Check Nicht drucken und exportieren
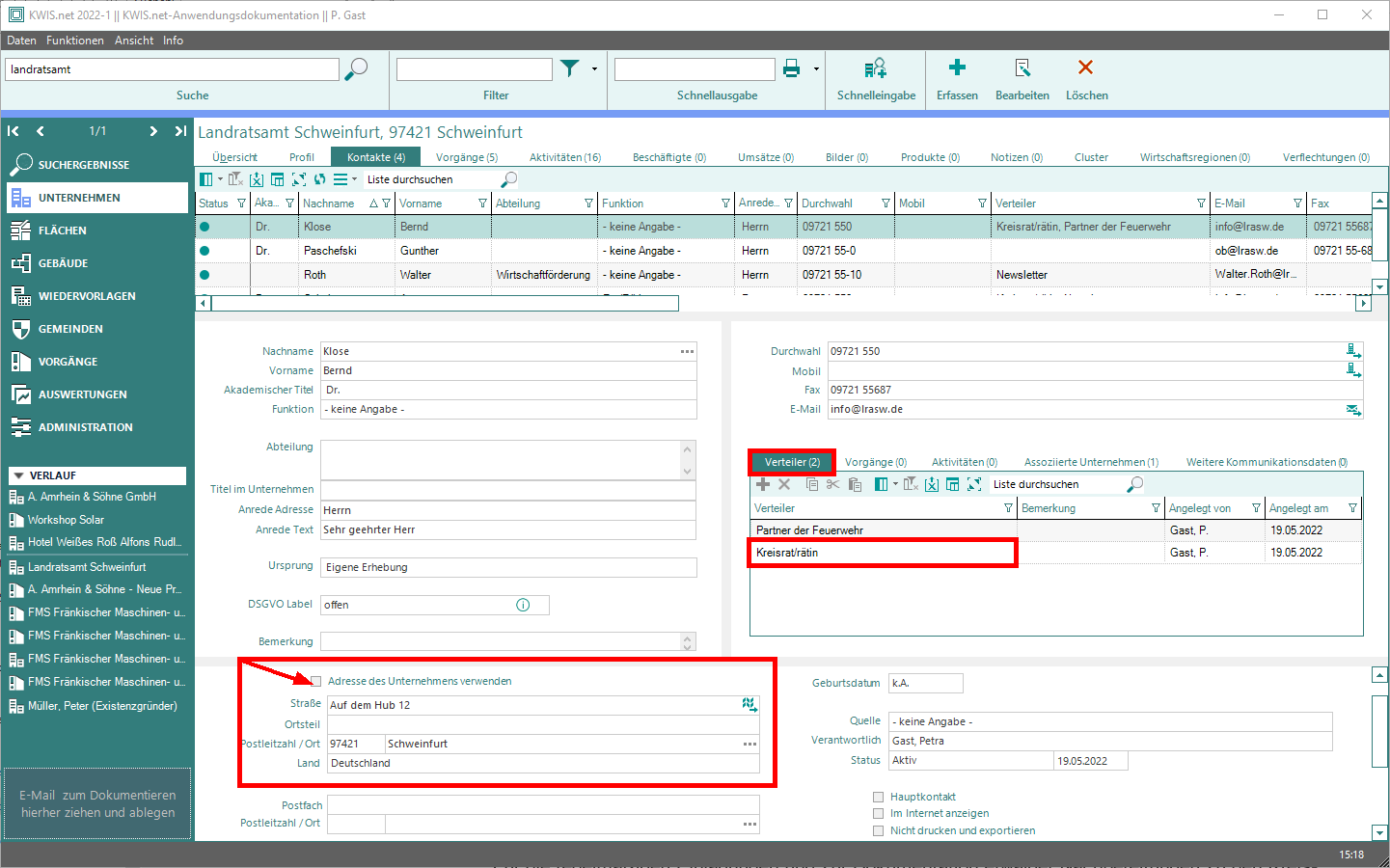1390x868 pixels. (x=878, y=830)
